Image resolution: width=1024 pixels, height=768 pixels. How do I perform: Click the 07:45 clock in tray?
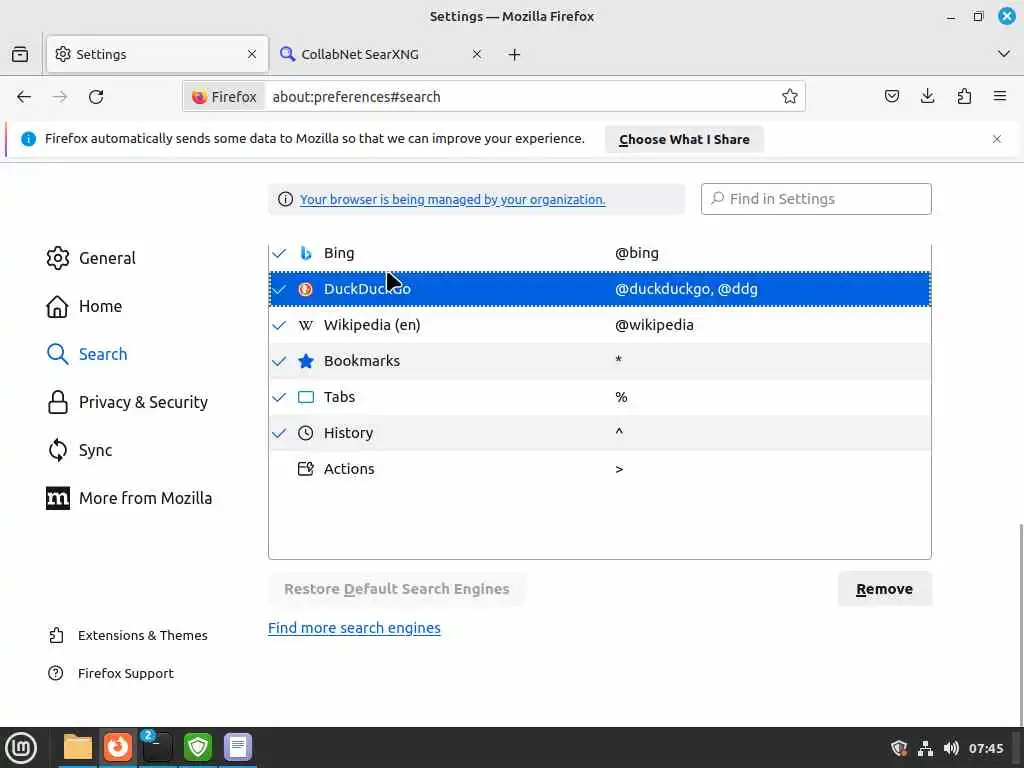point(985,748)
